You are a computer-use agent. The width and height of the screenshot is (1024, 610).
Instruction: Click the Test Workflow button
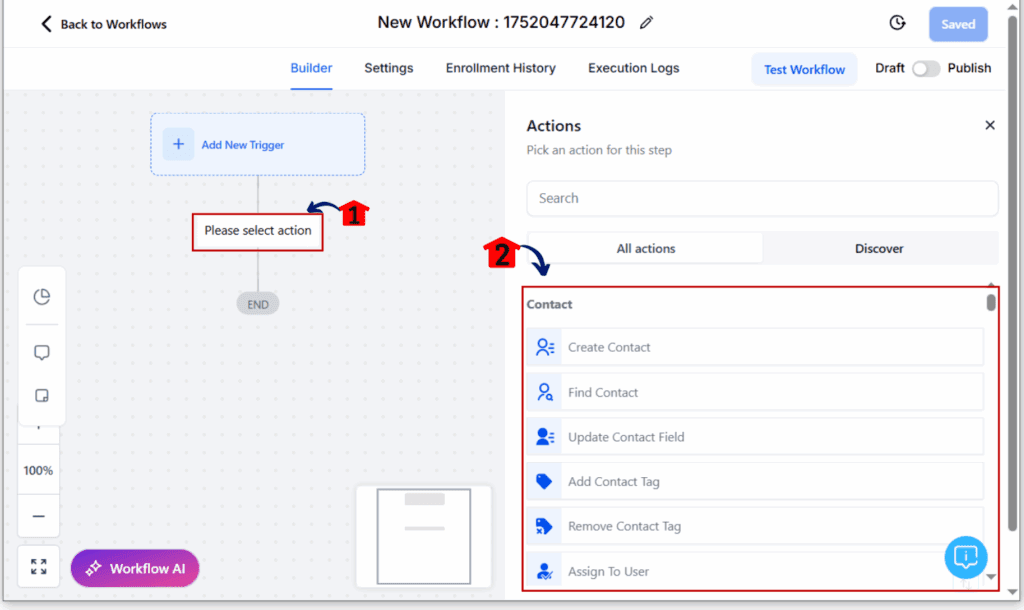click(x=804, y=69)
